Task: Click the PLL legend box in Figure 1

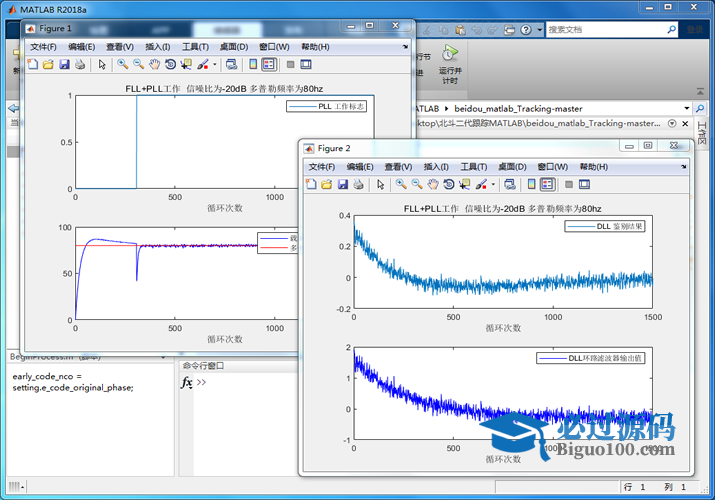Action: (326, 107)
